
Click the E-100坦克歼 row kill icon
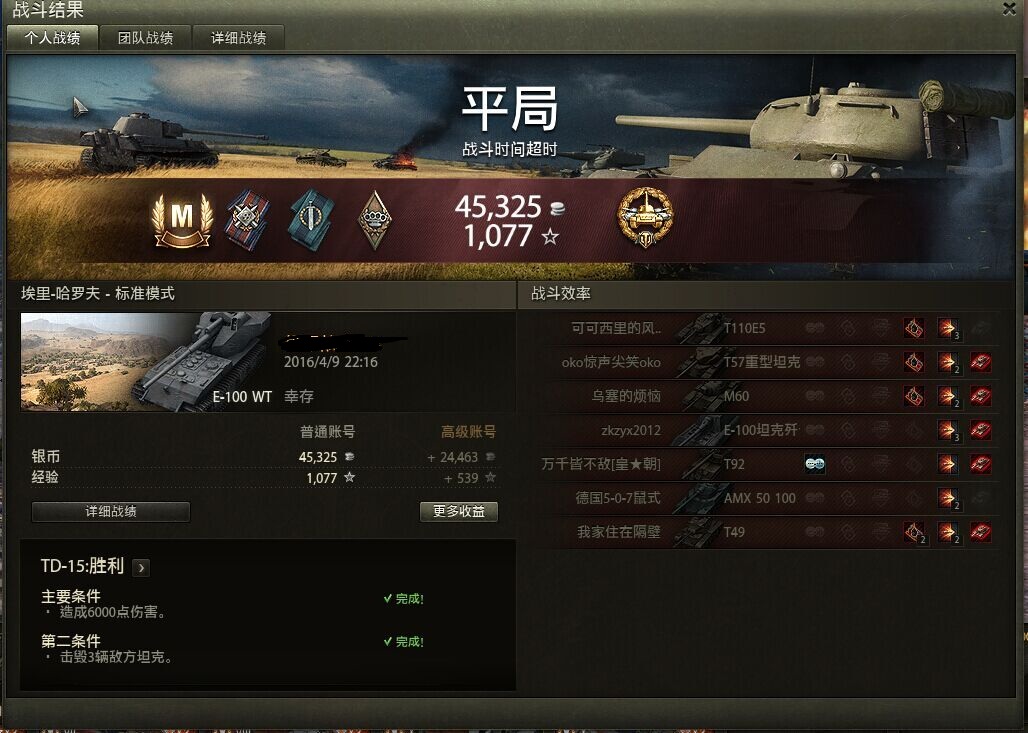pyautogui.click(x=980, y=430)
